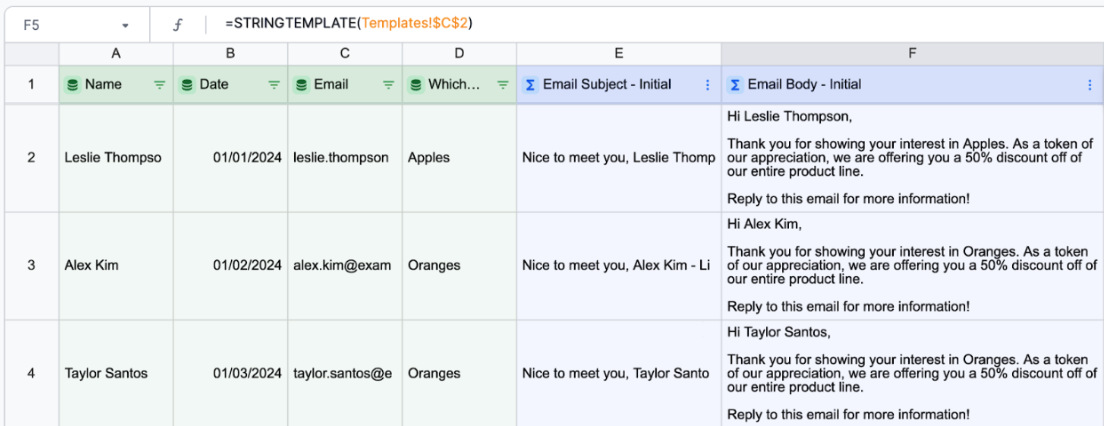Select the Taylor Santos name cell
The image size is (1104, 426).
point(116,373)
